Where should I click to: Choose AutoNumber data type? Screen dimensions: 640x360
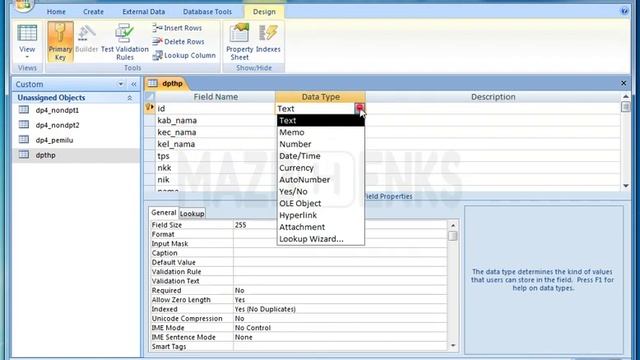(x=320, y=180)
